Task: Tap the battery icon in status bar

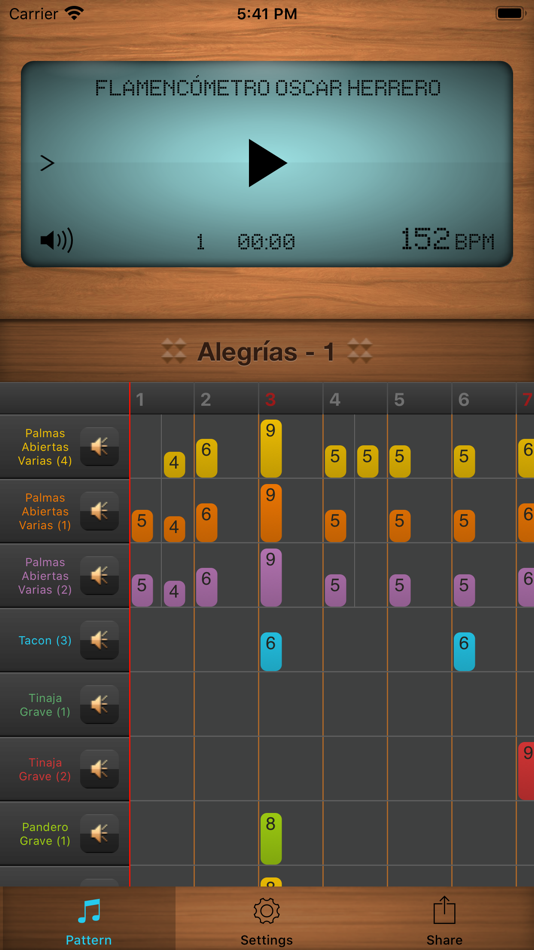Action: tap(509, 13)
